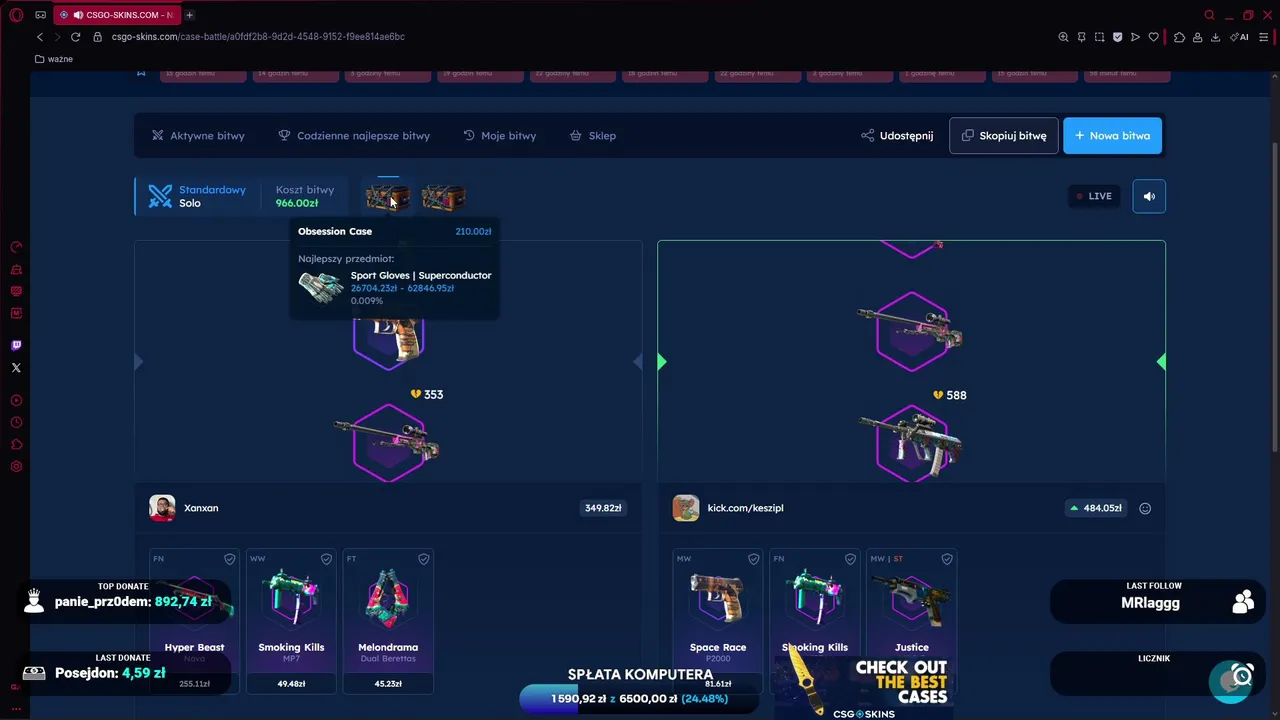Open X from the sidebar

click(x=16, y=368)
